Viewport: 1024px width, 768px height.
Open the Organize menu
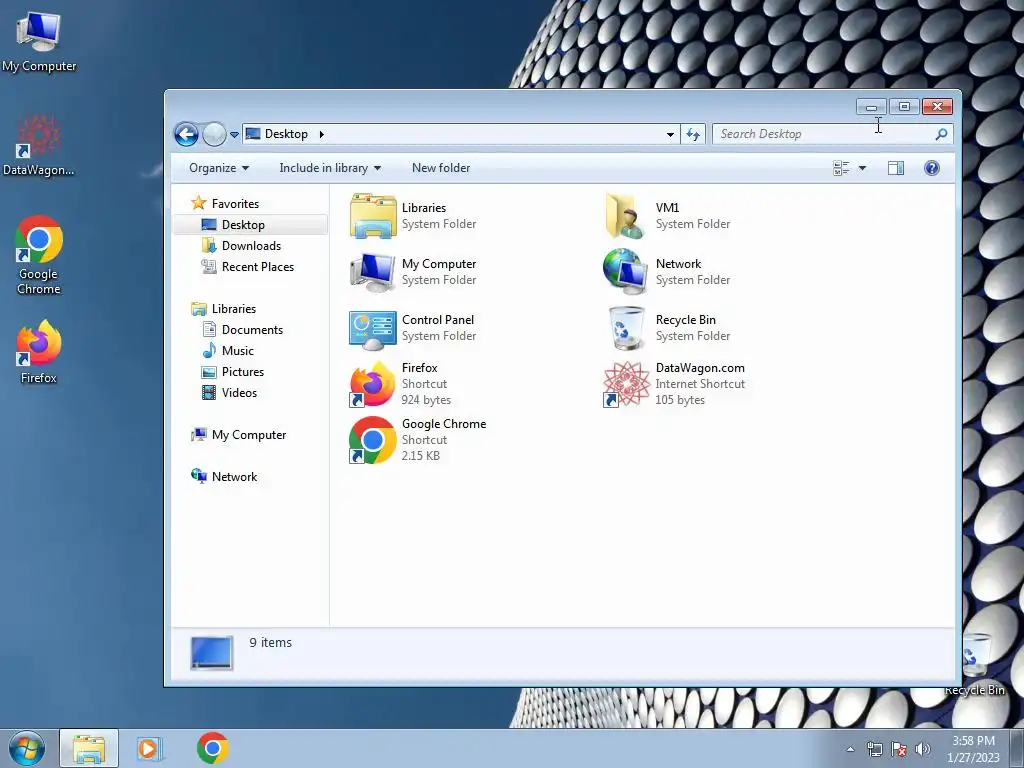click(x=219, y=168)
